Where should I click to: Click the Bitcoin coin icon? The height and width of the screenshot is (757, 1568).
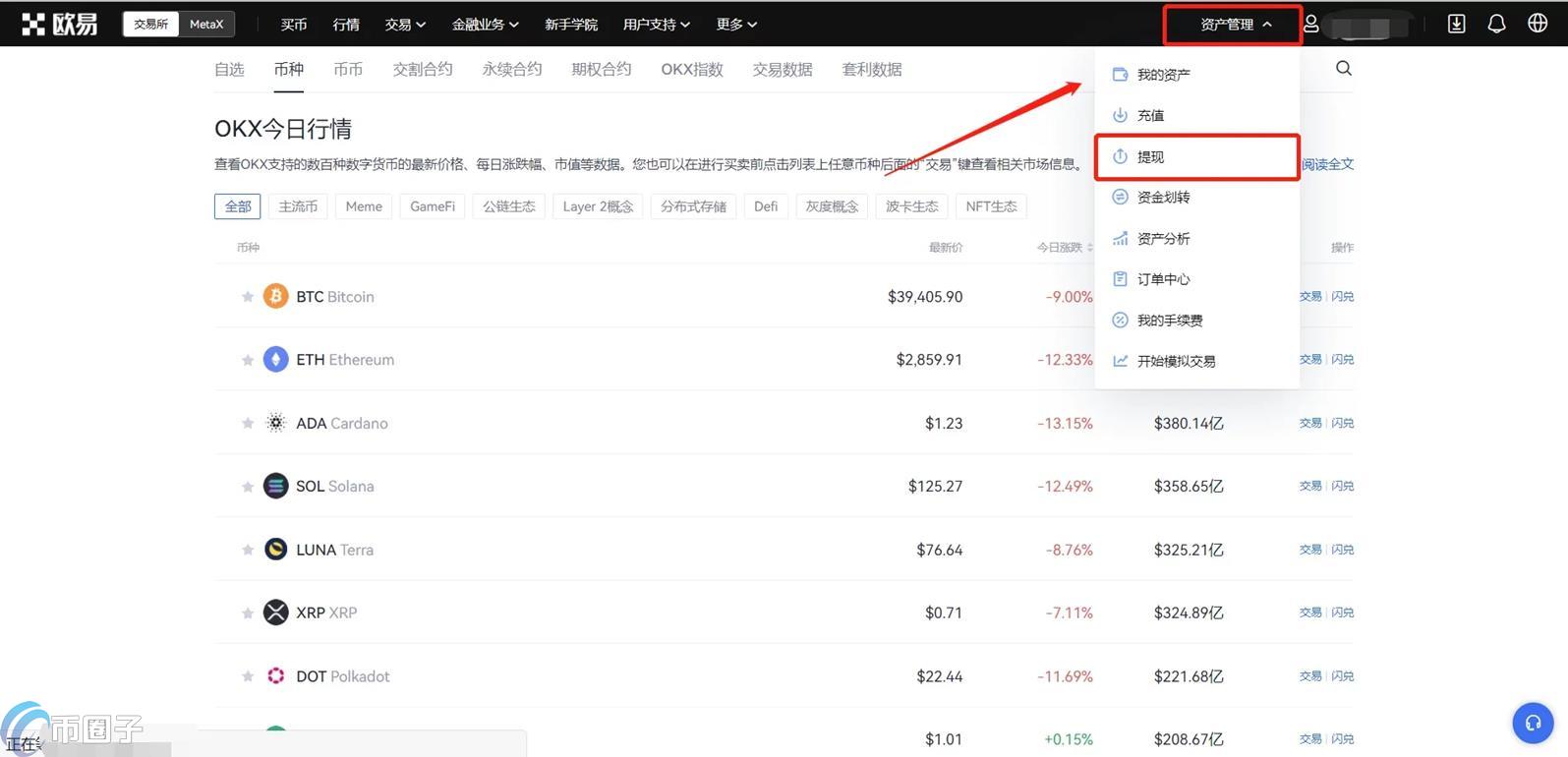pos(275,296)
